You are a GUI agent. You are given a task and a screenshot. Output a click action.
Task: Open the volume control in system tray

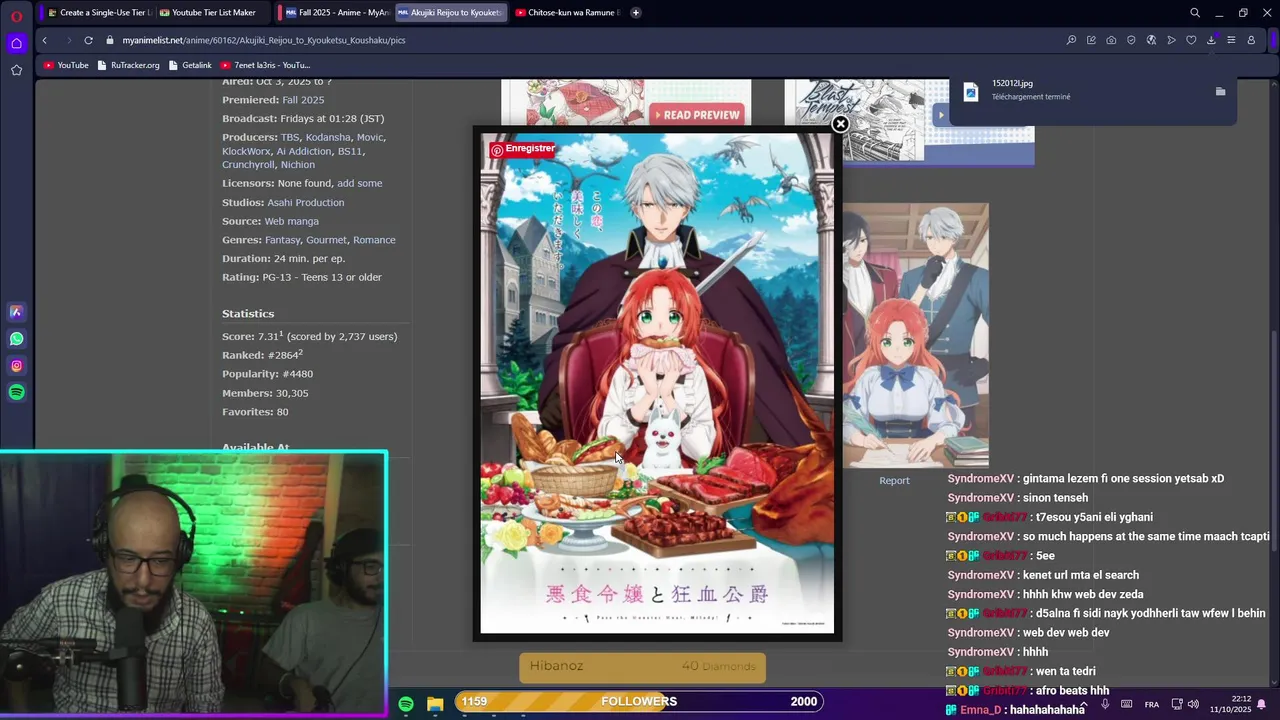[1193, 704]
